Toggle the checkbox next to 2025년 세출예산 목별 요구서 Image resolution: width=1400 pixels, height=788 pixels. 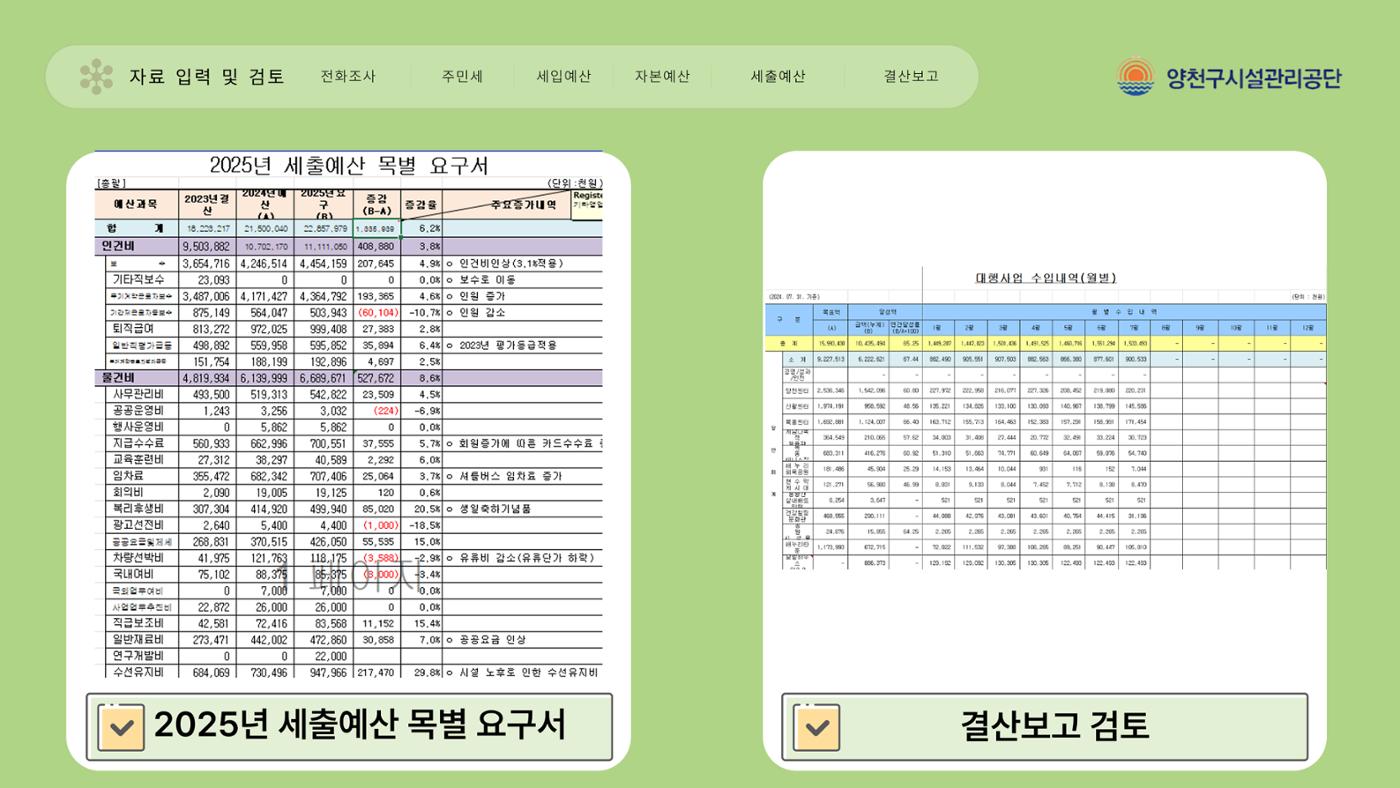121,727
